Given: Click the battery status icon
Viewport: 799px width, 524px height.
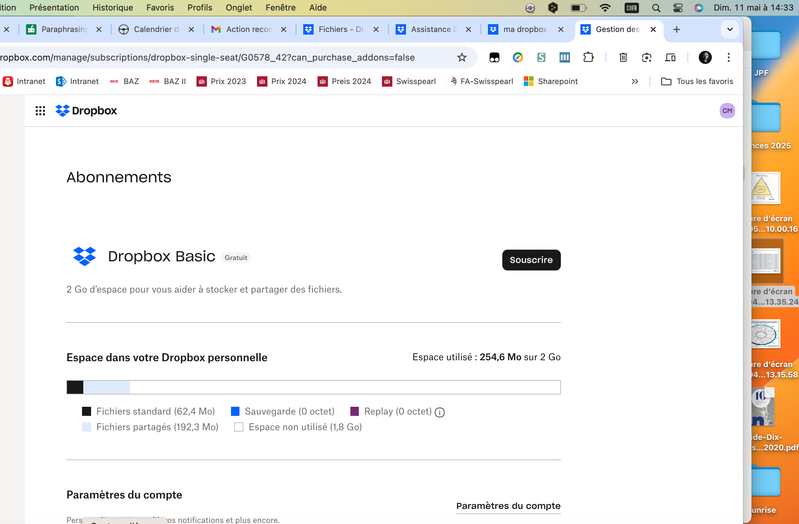Looking at the screenshot, I should [578, 8].
